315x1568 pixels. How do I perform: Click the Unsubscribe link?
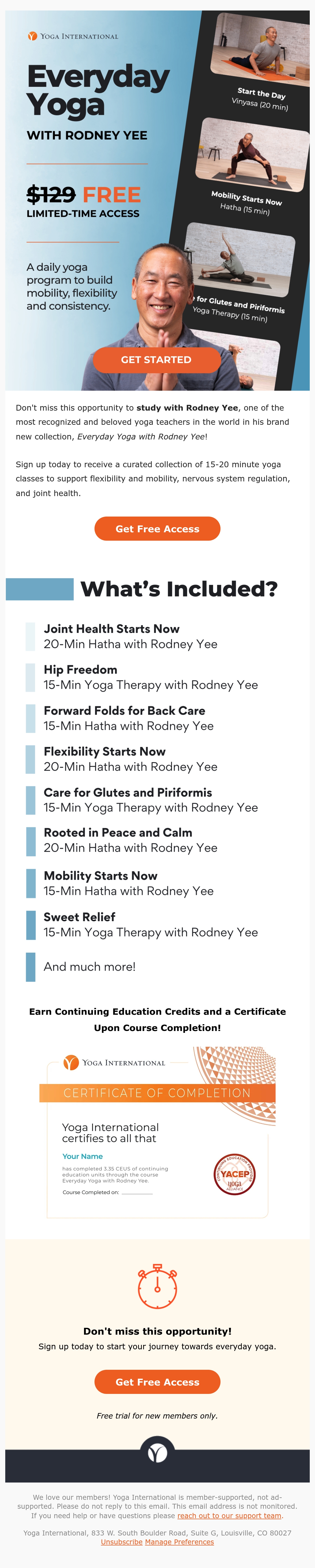121,1542
